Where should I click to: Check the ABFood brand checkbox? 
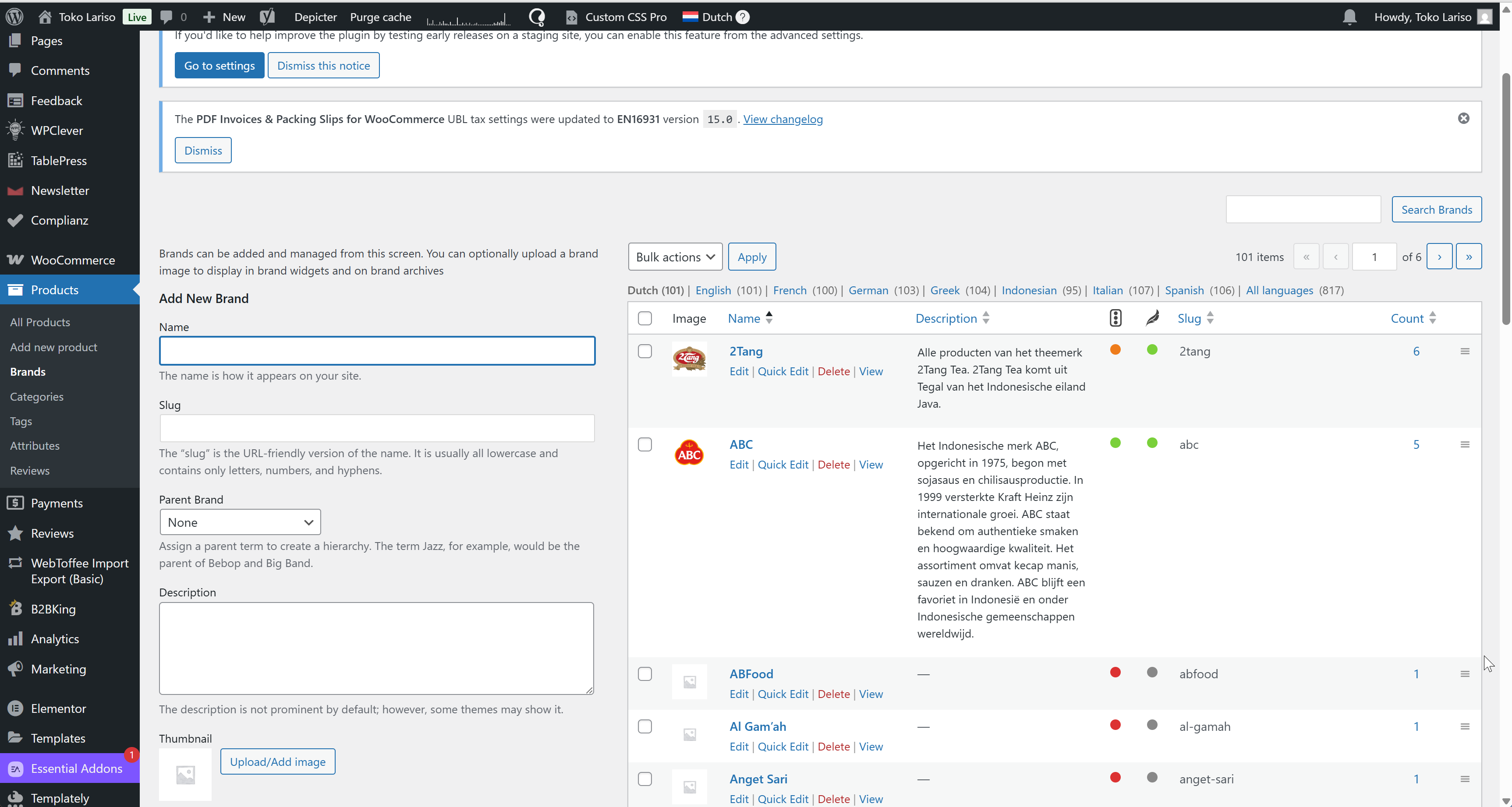click(x=644, y=674)
